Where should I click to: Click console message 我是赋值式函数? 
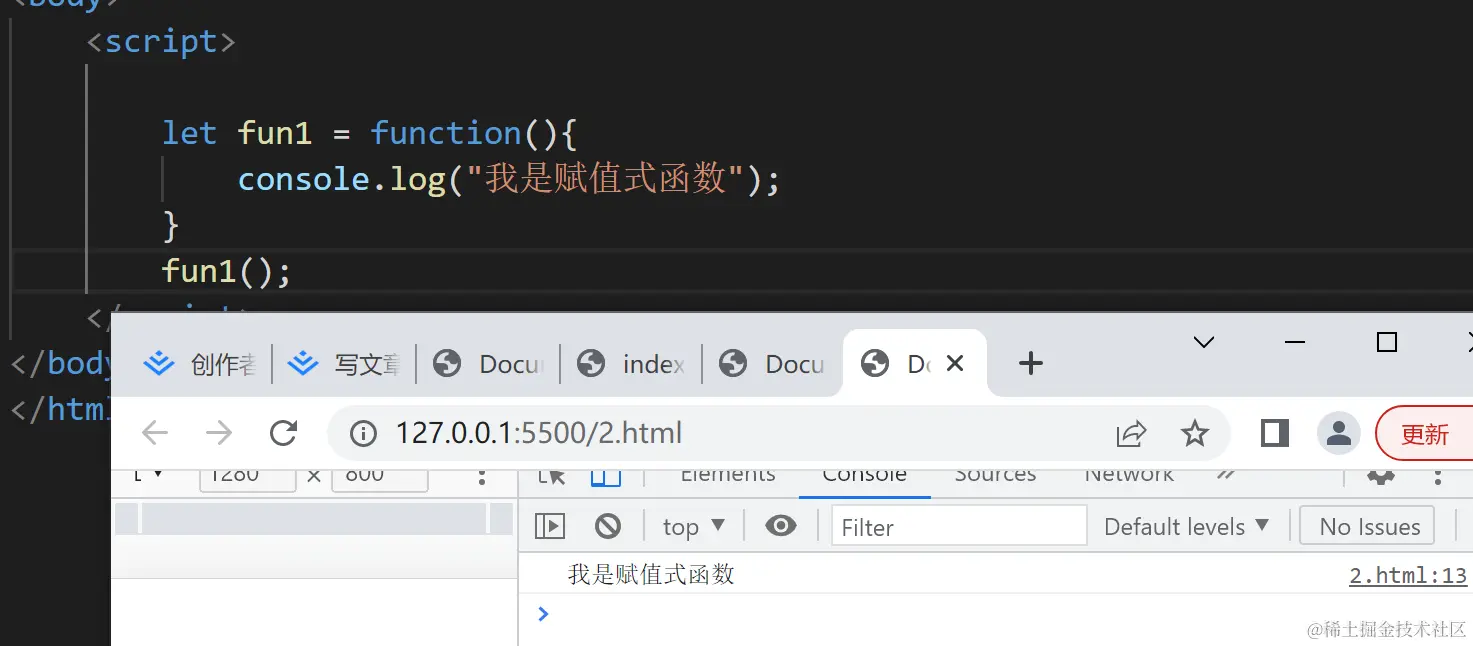pyautogui.click(x=651, y=574)
